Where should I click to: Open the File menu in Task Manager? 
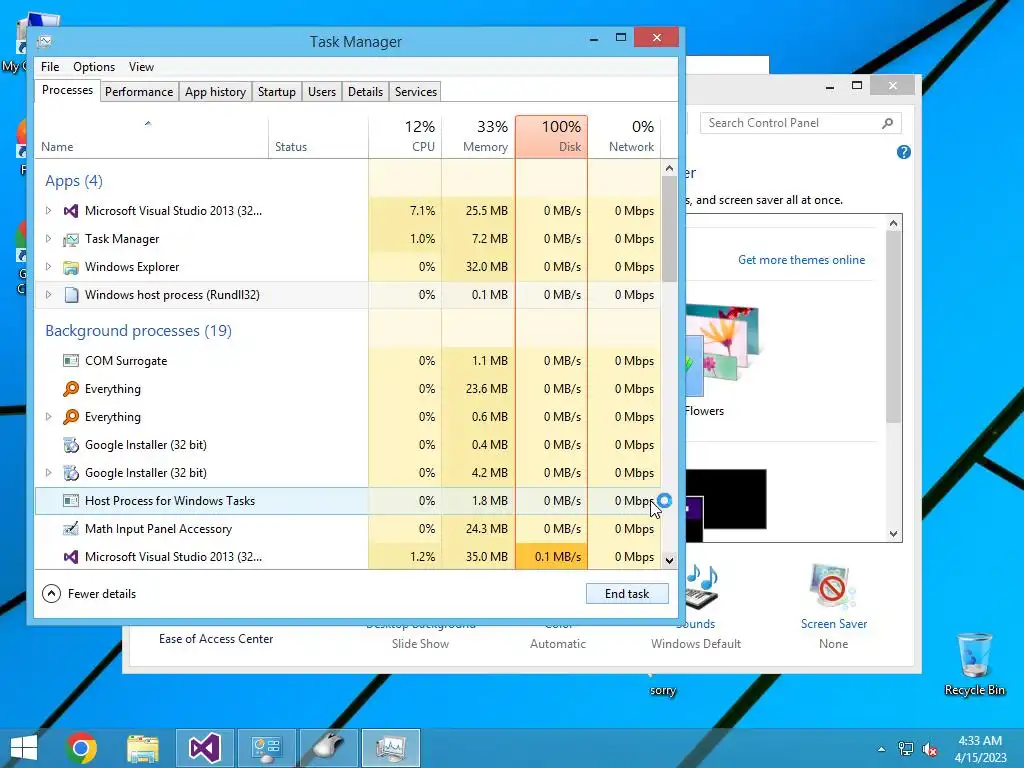coord(50,67)
